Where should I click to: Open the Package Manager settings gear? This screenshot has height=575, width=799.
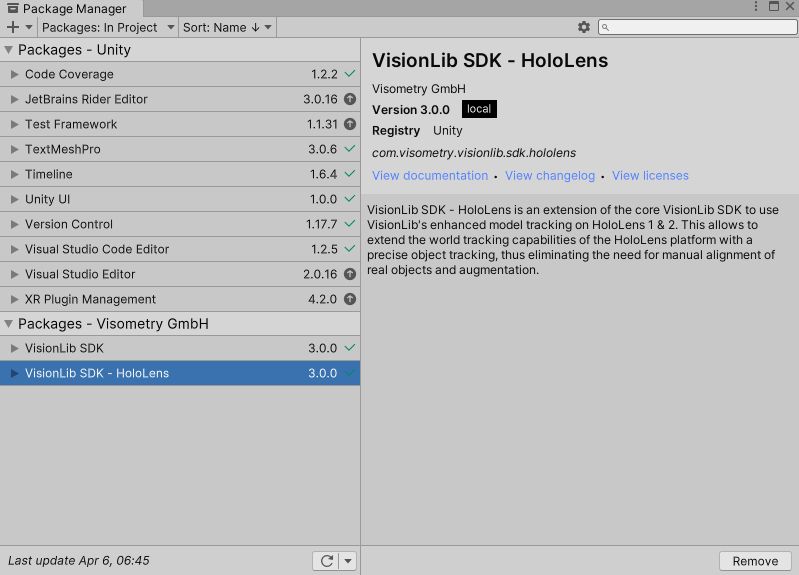click(584, 27)
